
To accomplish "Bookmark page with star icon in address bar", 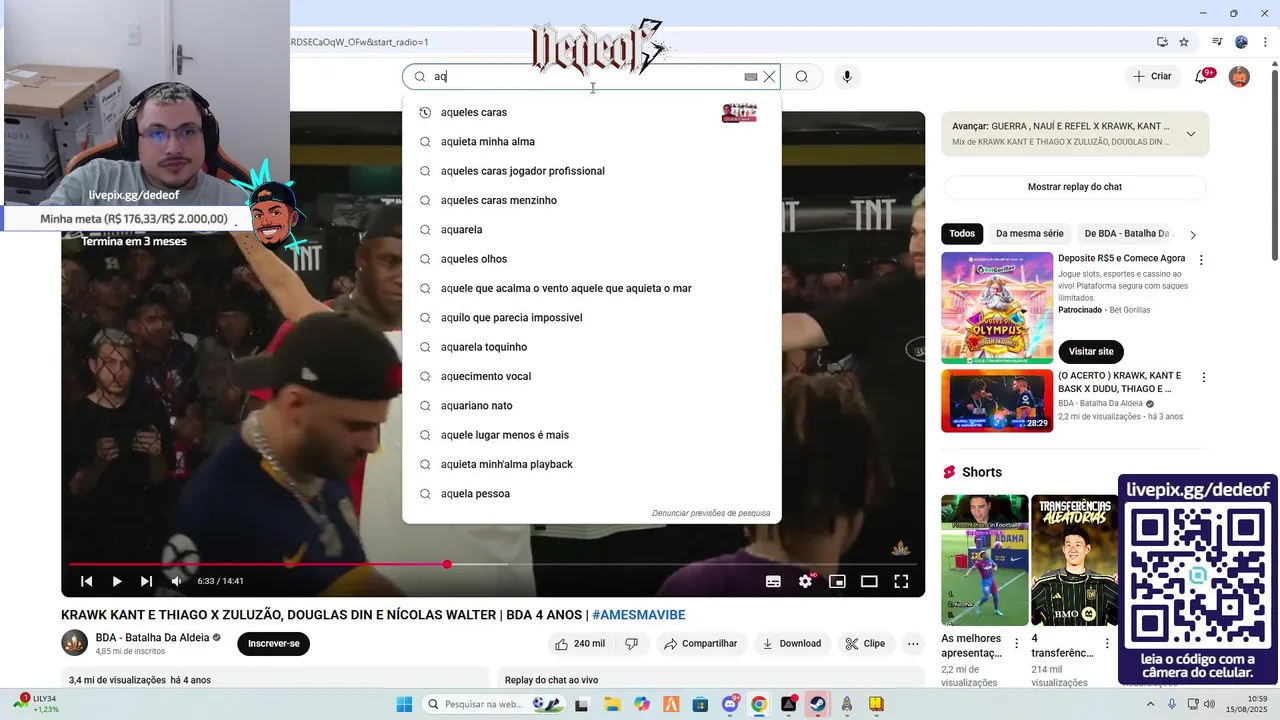I will tap(1184, 42).
